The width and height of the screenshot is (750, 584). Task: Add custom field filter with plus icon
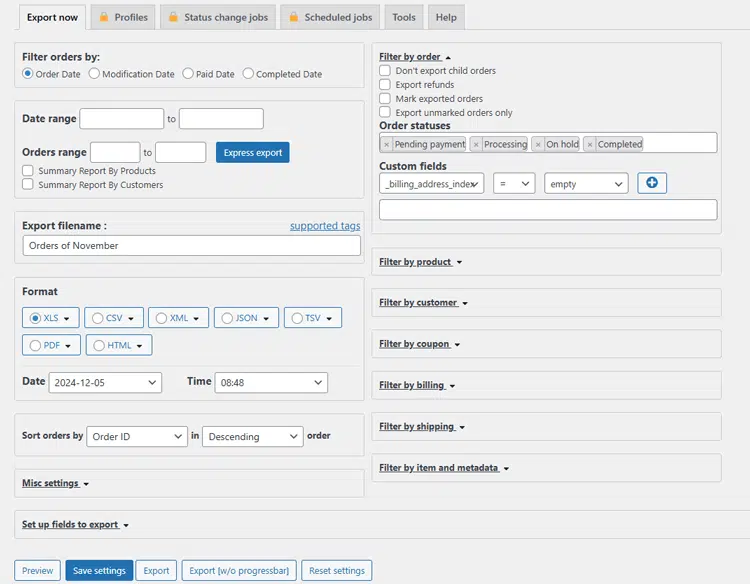coord(651,183)
